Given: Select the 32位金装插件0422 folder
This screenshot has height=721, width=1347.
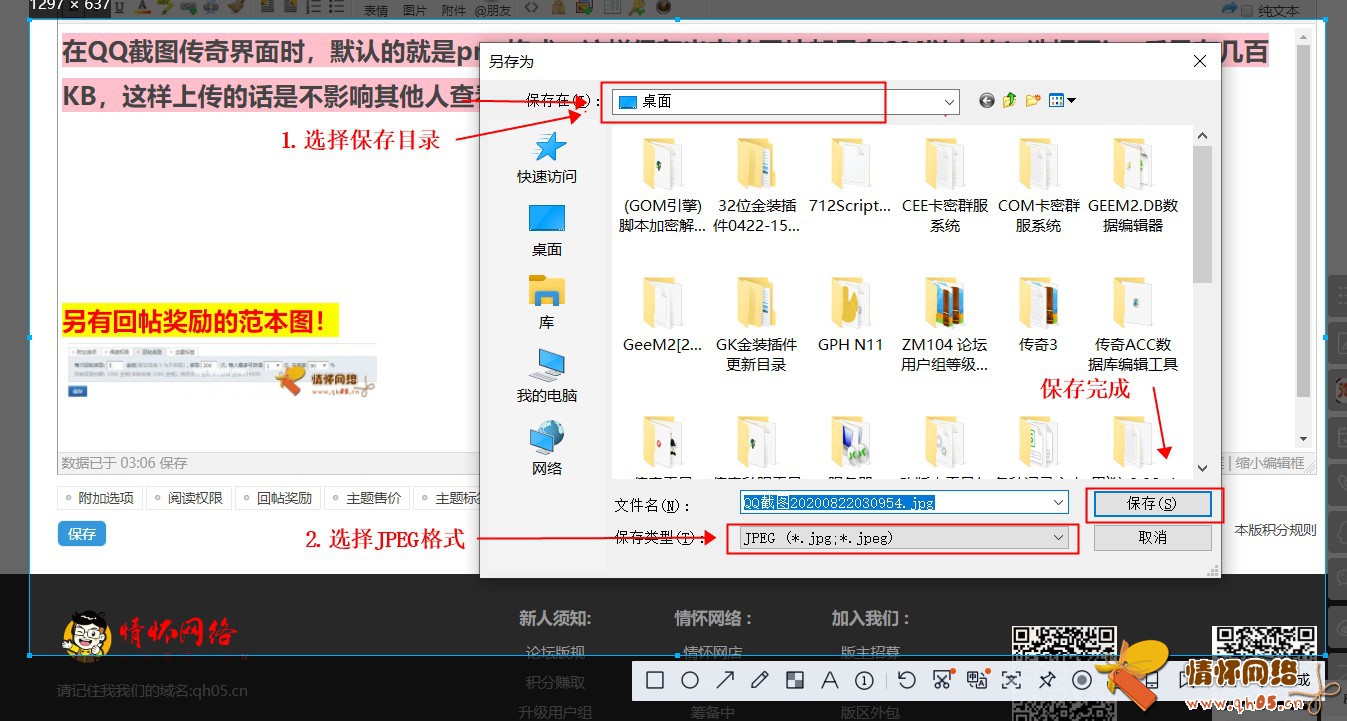Looking at the screenshot, I should [757, 186].
